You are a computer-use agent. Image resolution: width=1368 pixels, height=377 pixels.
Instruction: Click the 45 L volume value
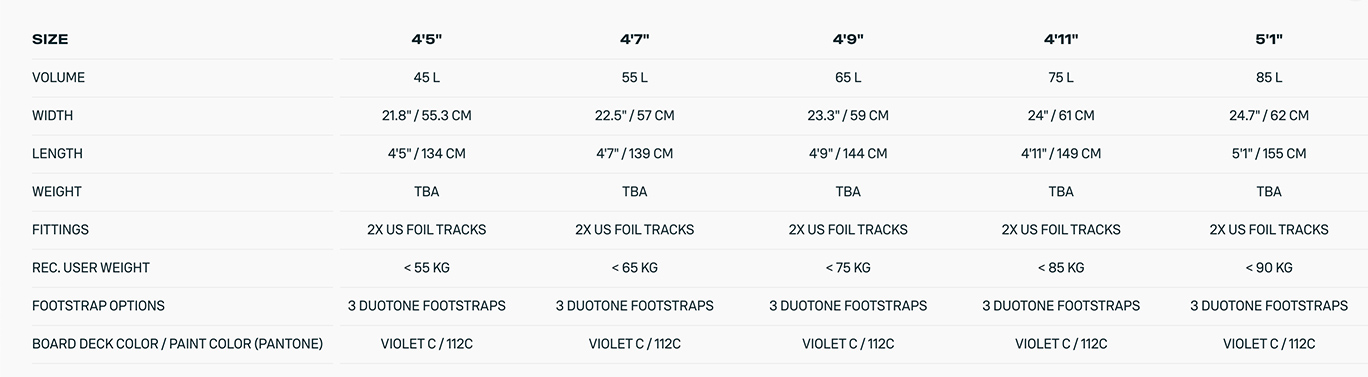click(426, 77)
